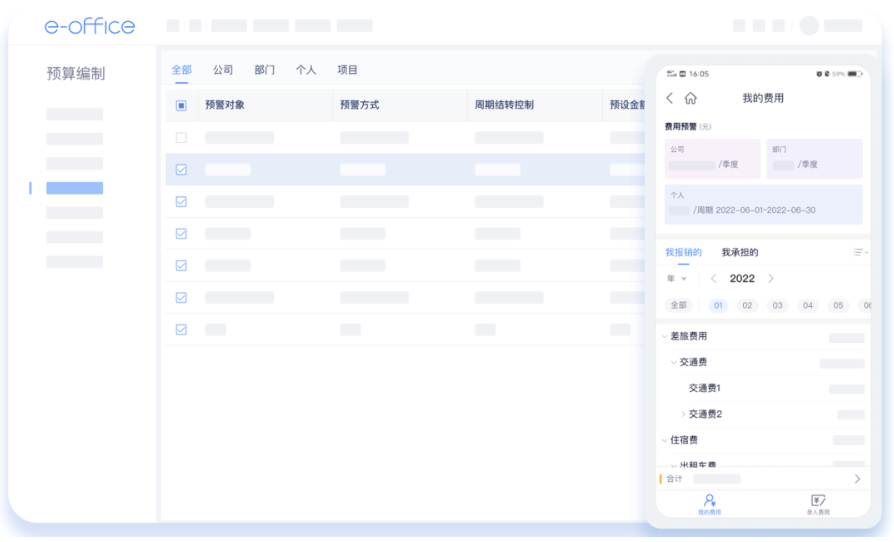This screenshot has height=542, width=894.
Task: Collapse the 差旅费用 category
Action: click(664, 337)
